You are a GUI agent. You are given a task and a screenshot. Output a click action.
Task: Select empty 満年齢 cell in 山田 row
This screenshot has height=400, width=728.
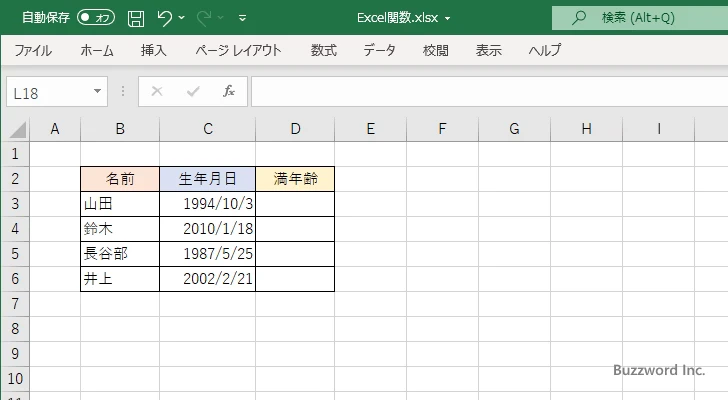295,204
